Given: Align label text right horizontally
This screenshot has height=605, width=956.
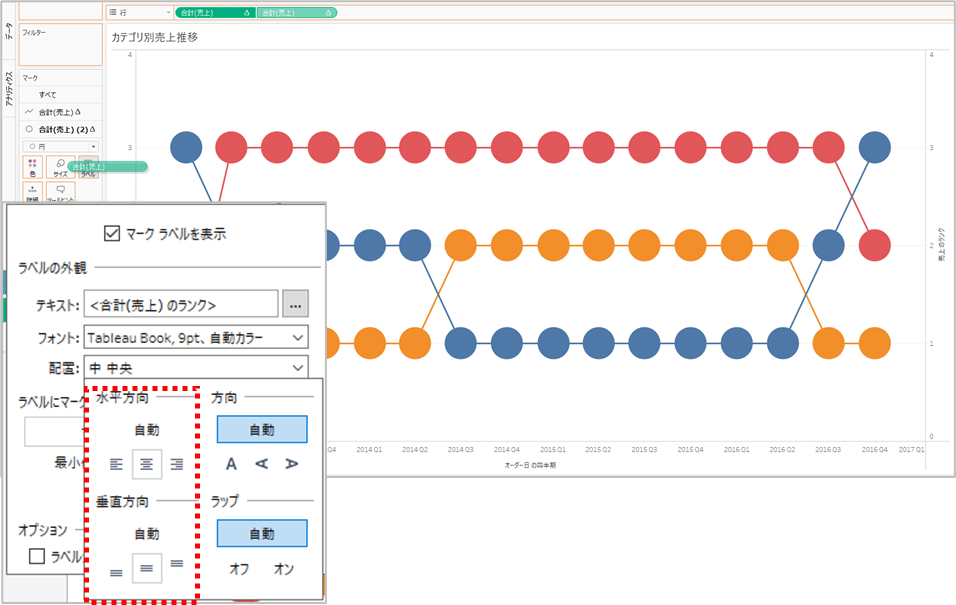Looking at the screenshot, I should point(177,465).
